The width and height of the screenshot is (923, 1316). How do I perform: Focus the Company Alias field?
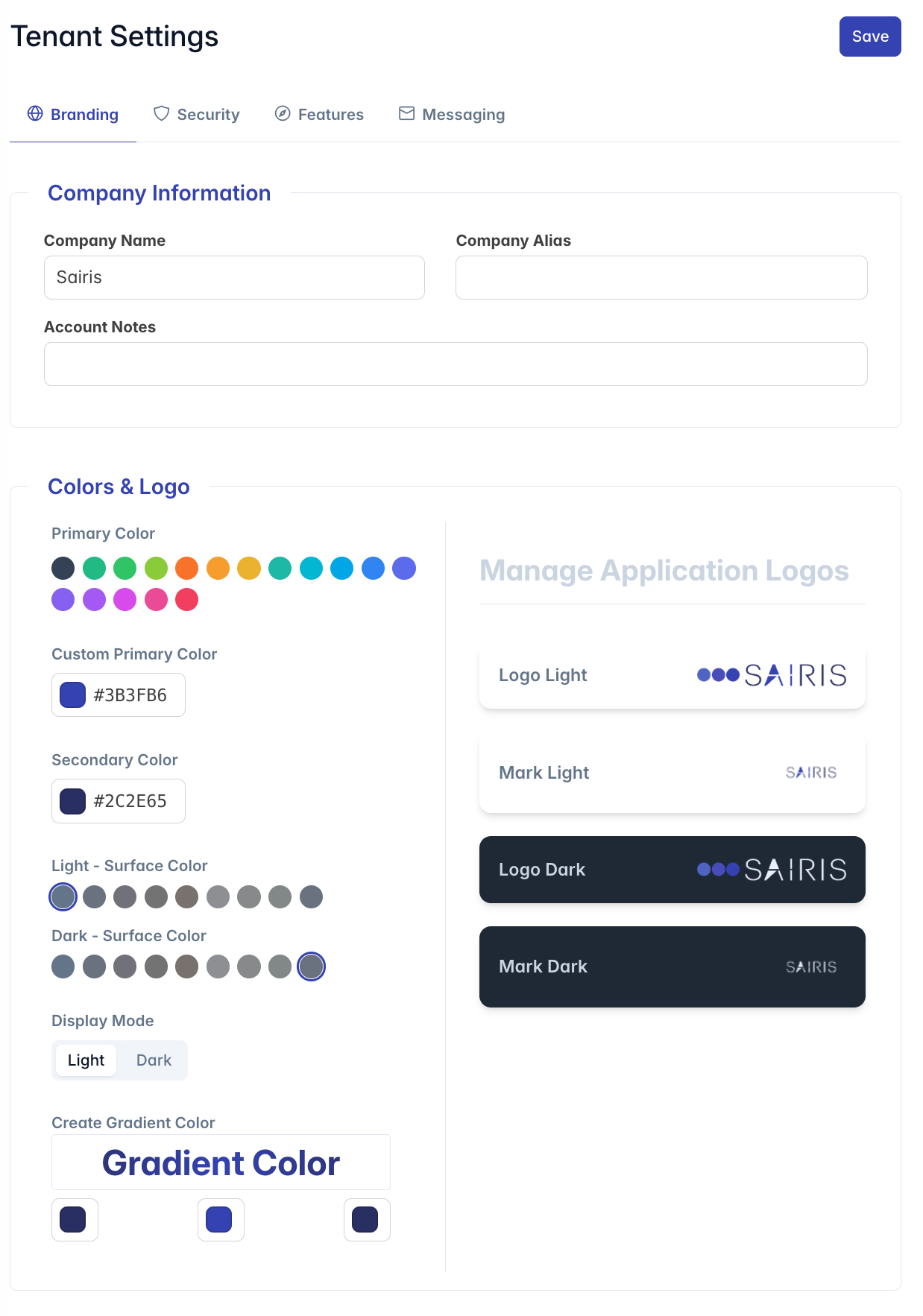pos(661,277)
